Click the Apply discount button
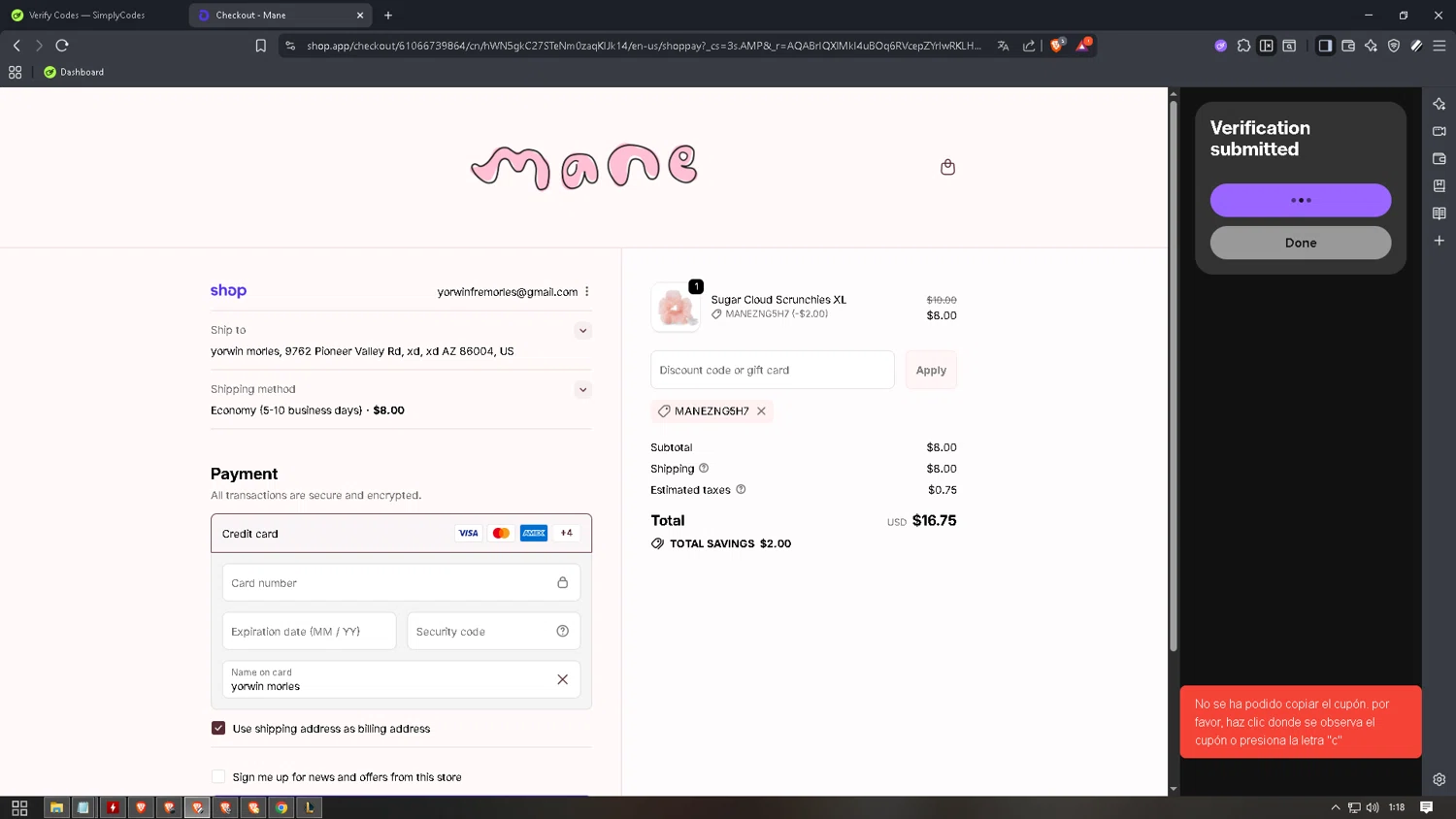 pyautogui.click(x=931, y=370)
